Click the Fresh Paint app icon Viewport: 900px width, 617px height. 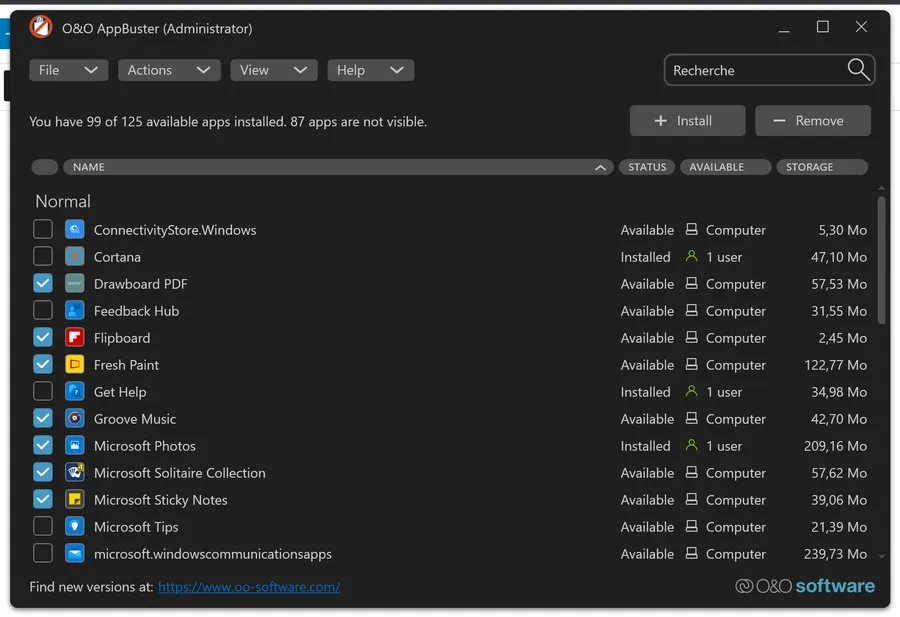pos(75,364)
